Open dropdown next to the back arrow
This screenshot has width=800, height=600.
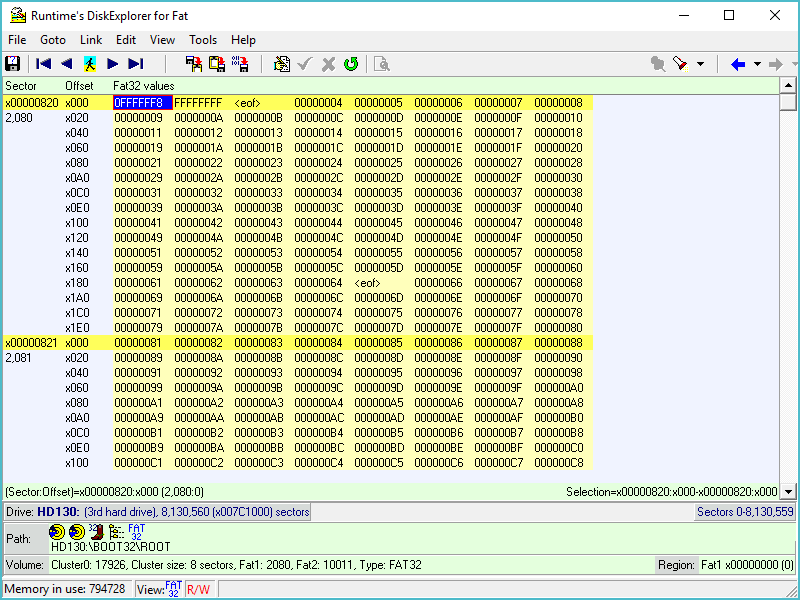pos(757,64)
